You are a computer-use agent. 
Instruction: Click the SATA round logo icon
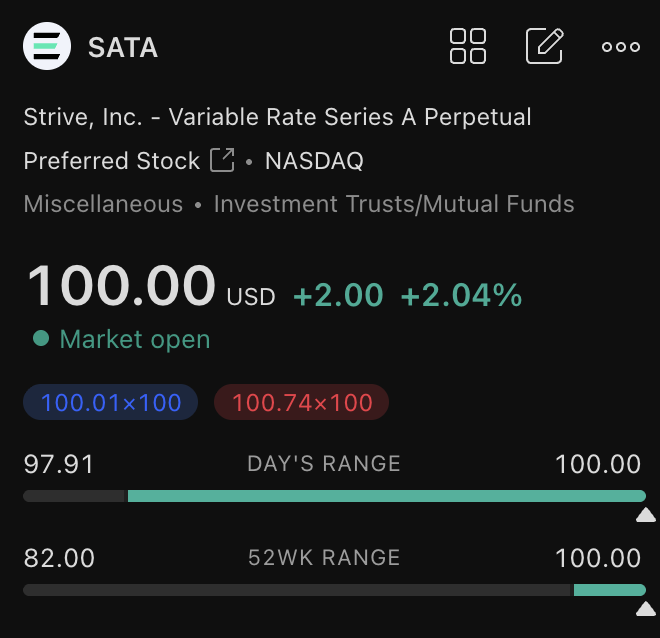[47, 46]
